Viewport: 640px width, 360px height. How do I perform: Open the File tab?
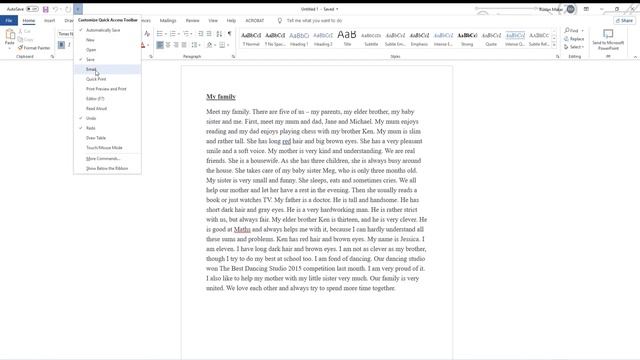[9, 20]
